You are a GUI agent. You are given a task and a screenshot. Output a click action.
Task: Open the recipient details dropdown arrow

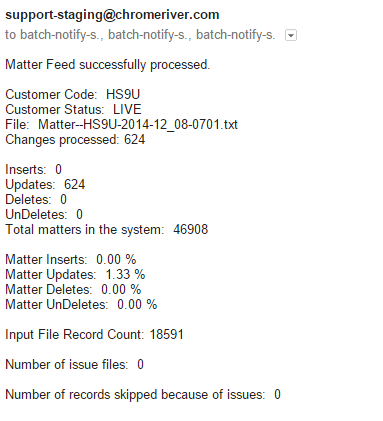(291, 35)
